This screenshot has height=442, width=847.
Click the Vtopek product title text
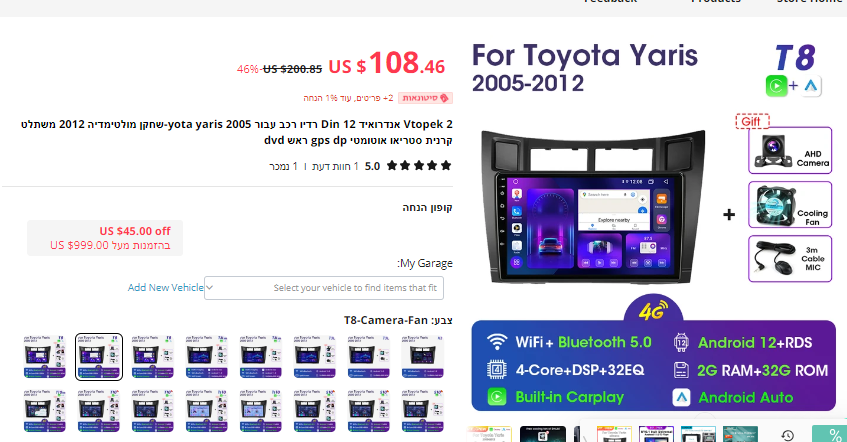point(237,132)
